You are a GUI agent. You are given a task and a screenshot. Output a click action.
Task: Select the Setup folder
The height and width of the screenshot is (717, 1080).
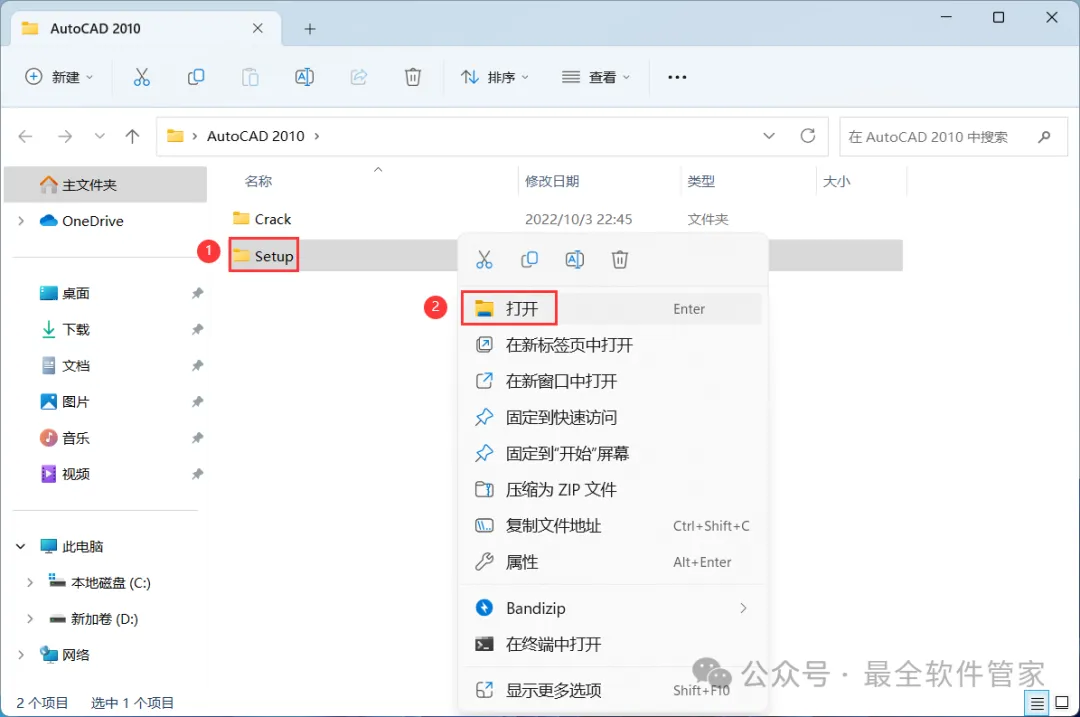pyautogui.click(x=264, y=256)
